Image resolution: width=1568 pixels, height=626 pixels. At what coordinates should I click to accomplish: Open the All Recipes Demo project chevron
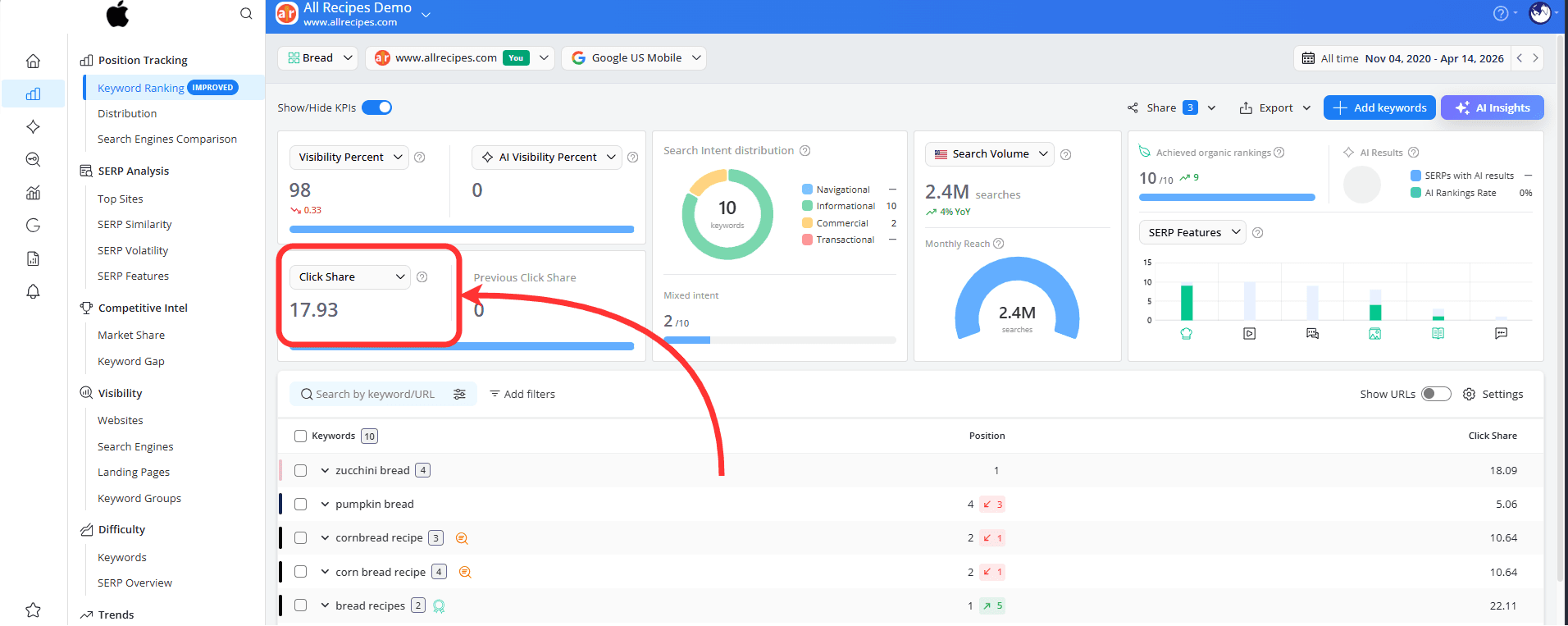pyautogui.click(x=426, y=14)
